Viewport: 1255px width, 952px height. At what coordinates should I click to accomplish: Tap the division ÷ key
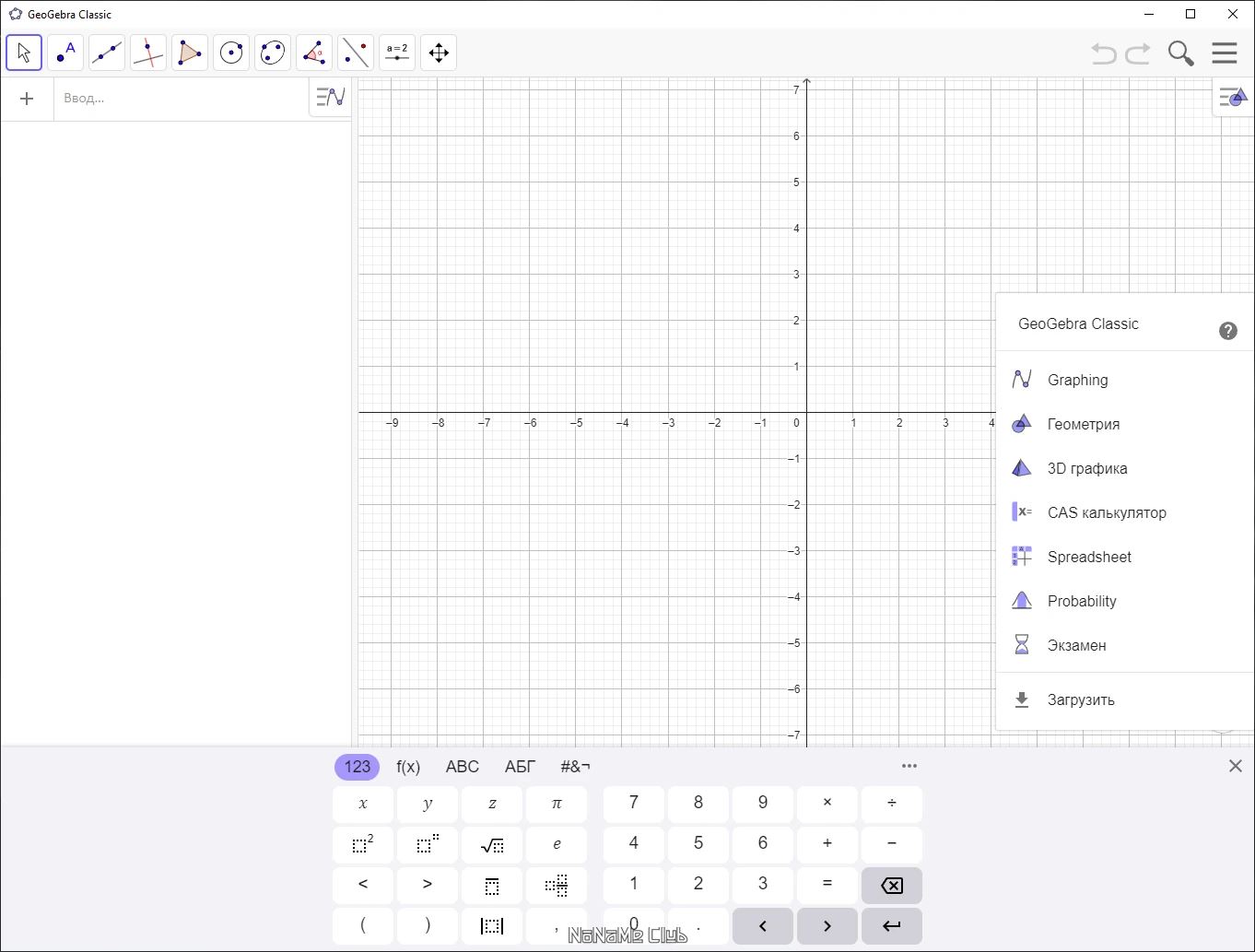[x=892, y=804]
